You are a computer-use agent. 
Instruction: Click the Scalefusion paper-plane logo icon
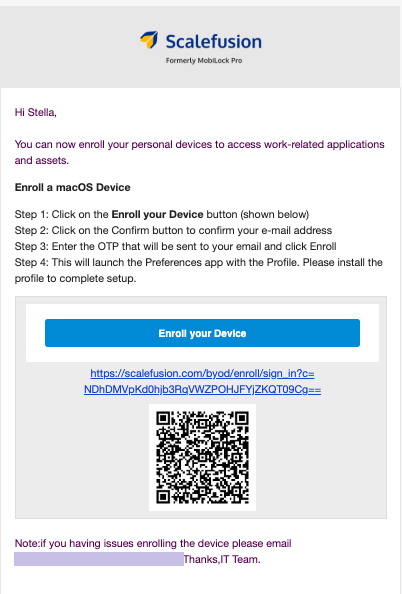pos(149,40)
